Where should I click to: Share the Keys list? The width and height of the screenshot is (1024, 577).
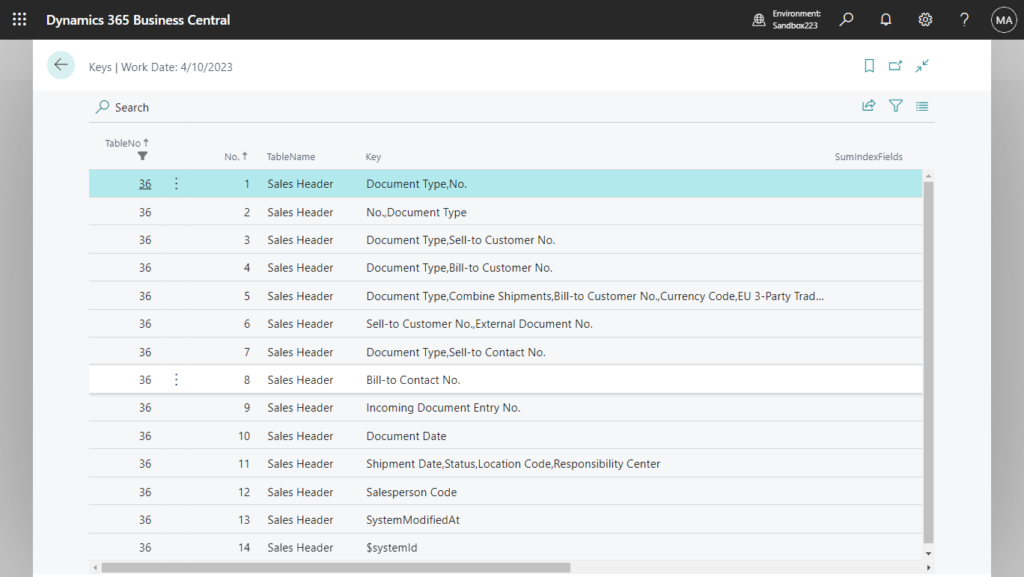pyautogui.click(x=868, y=106)
